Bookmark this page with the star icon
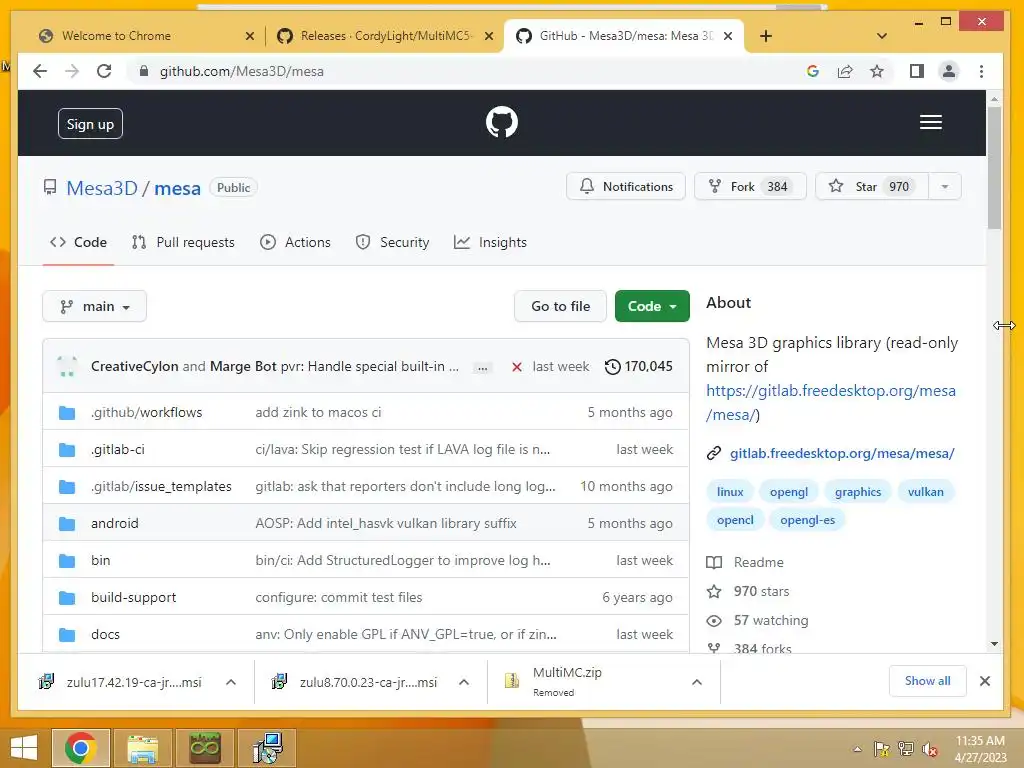 (x=877, y=71)
